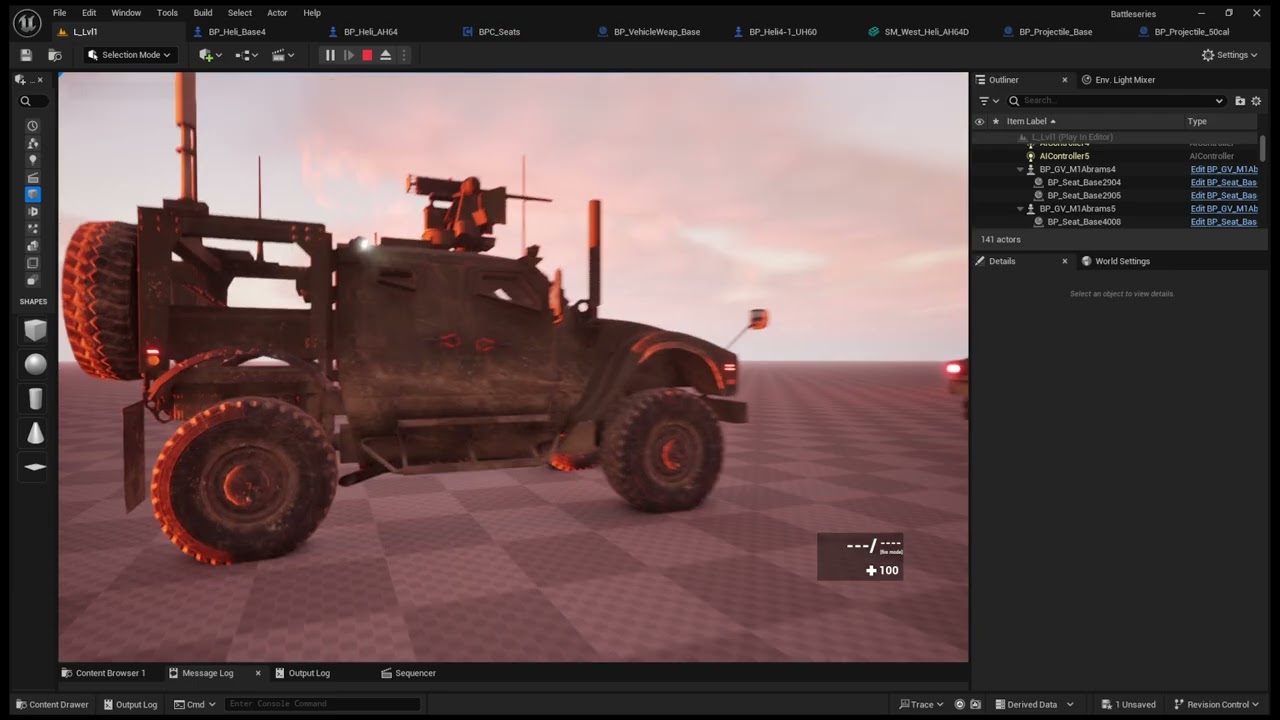The width and height of the screenshot is (1280, 720).
Task: Click the Place Actors search field
Action: (x=33, y=101)
